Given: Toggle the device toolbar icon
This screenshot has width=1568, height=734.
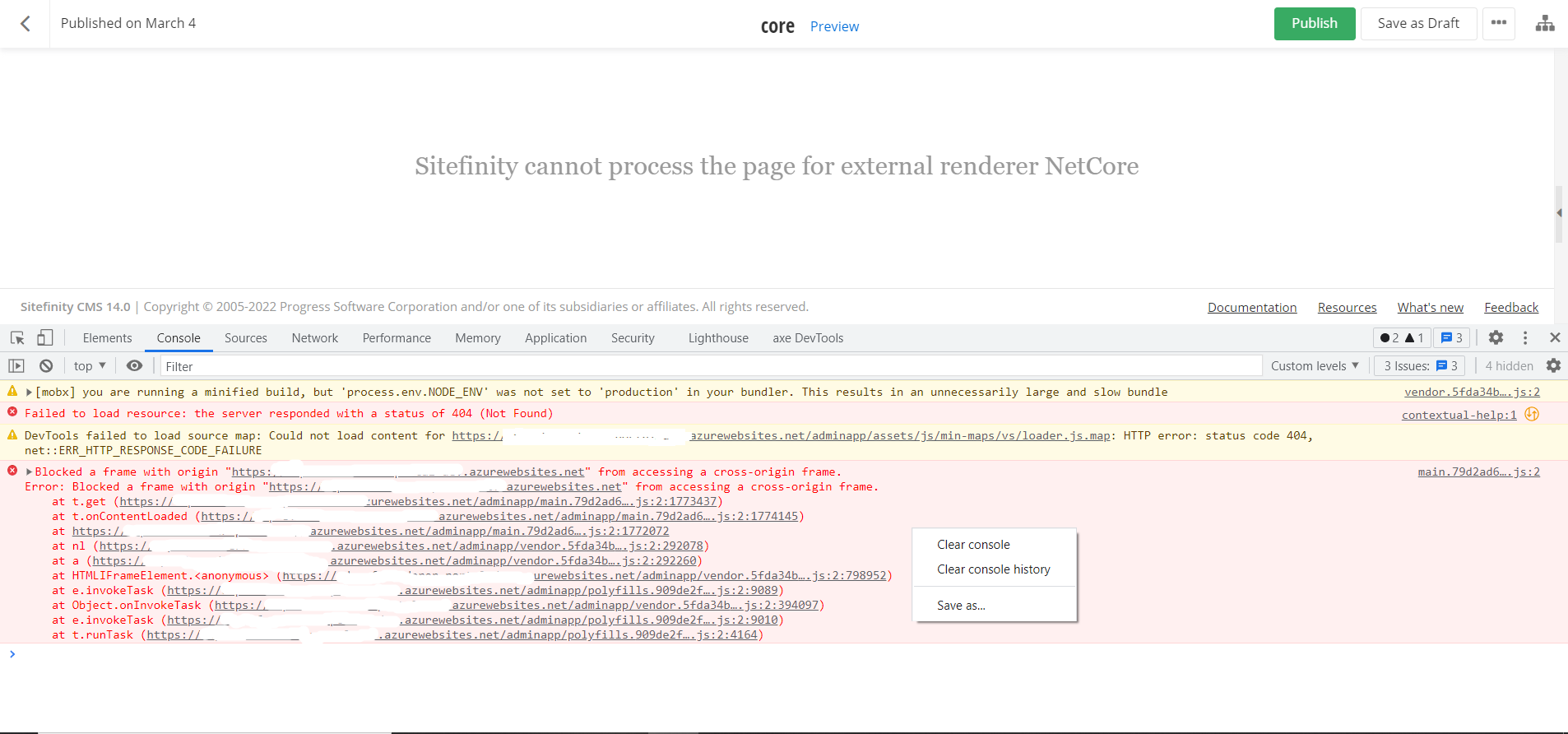Looking at the screenshot, I should click(x=44, y=338).
